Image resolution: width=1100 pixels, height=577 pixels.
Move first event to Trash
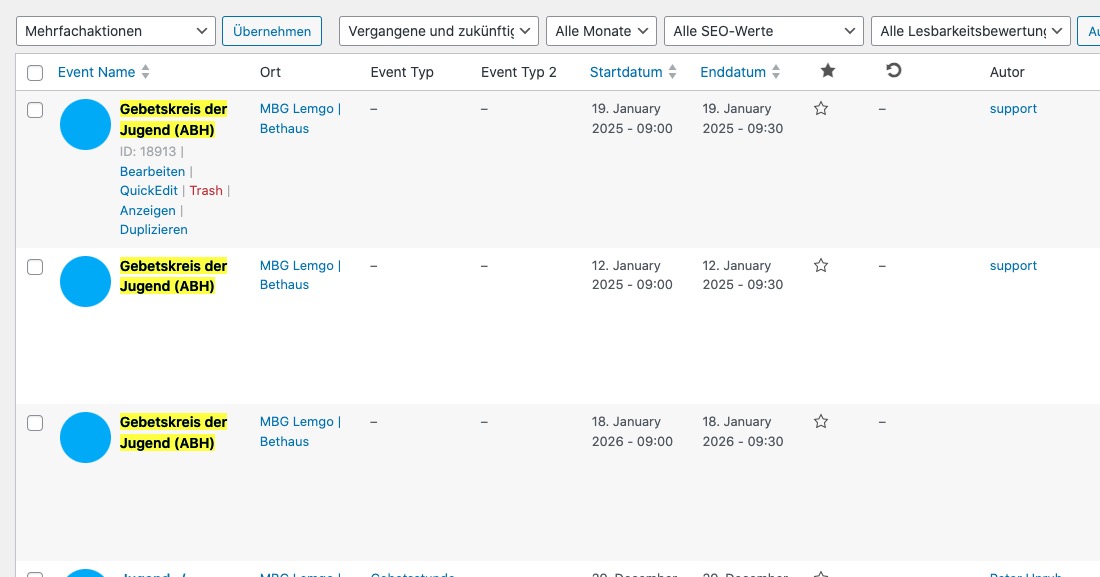coord(206,190)
